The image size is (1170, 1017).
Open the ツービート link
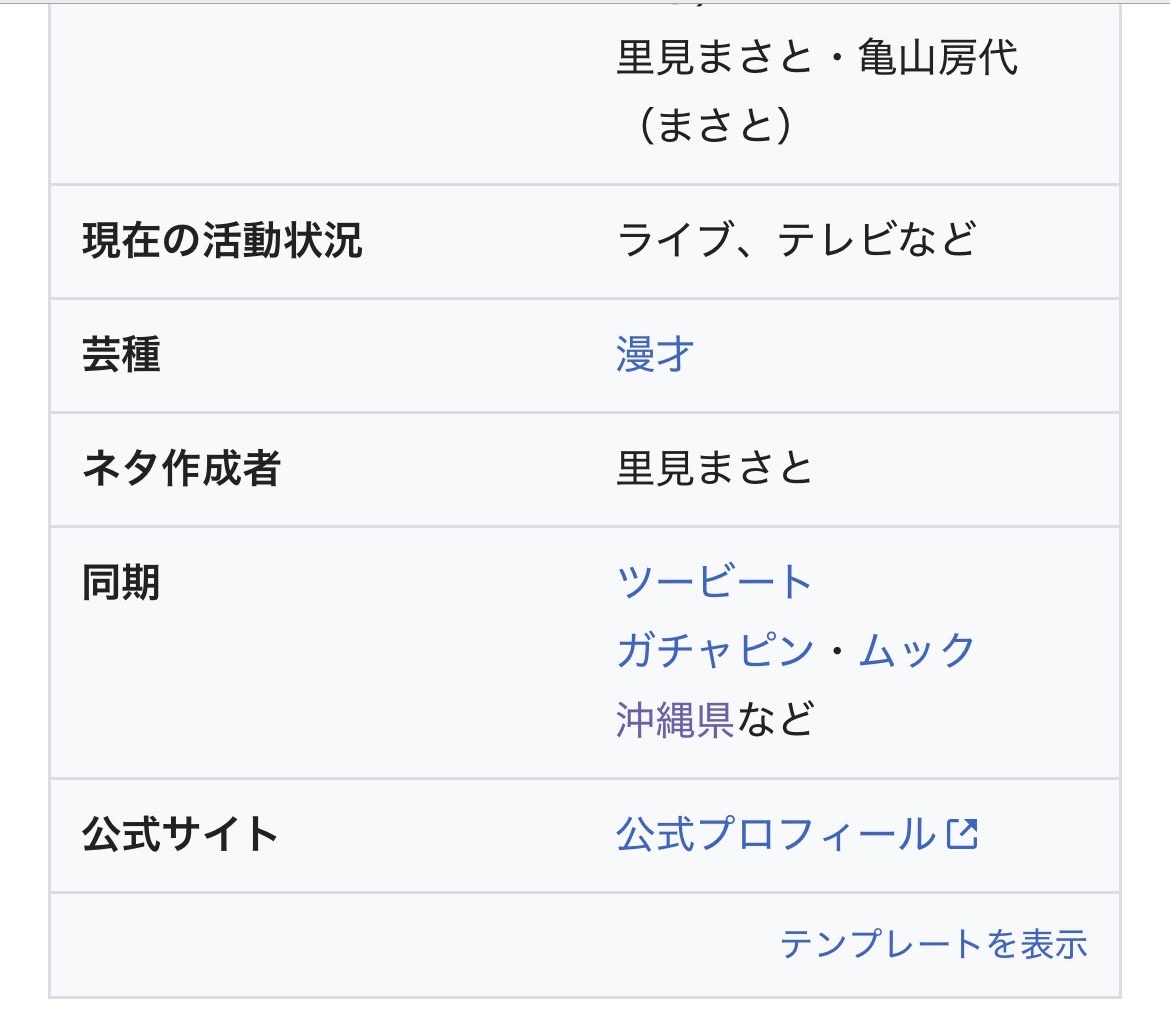(x=713, y=582)
